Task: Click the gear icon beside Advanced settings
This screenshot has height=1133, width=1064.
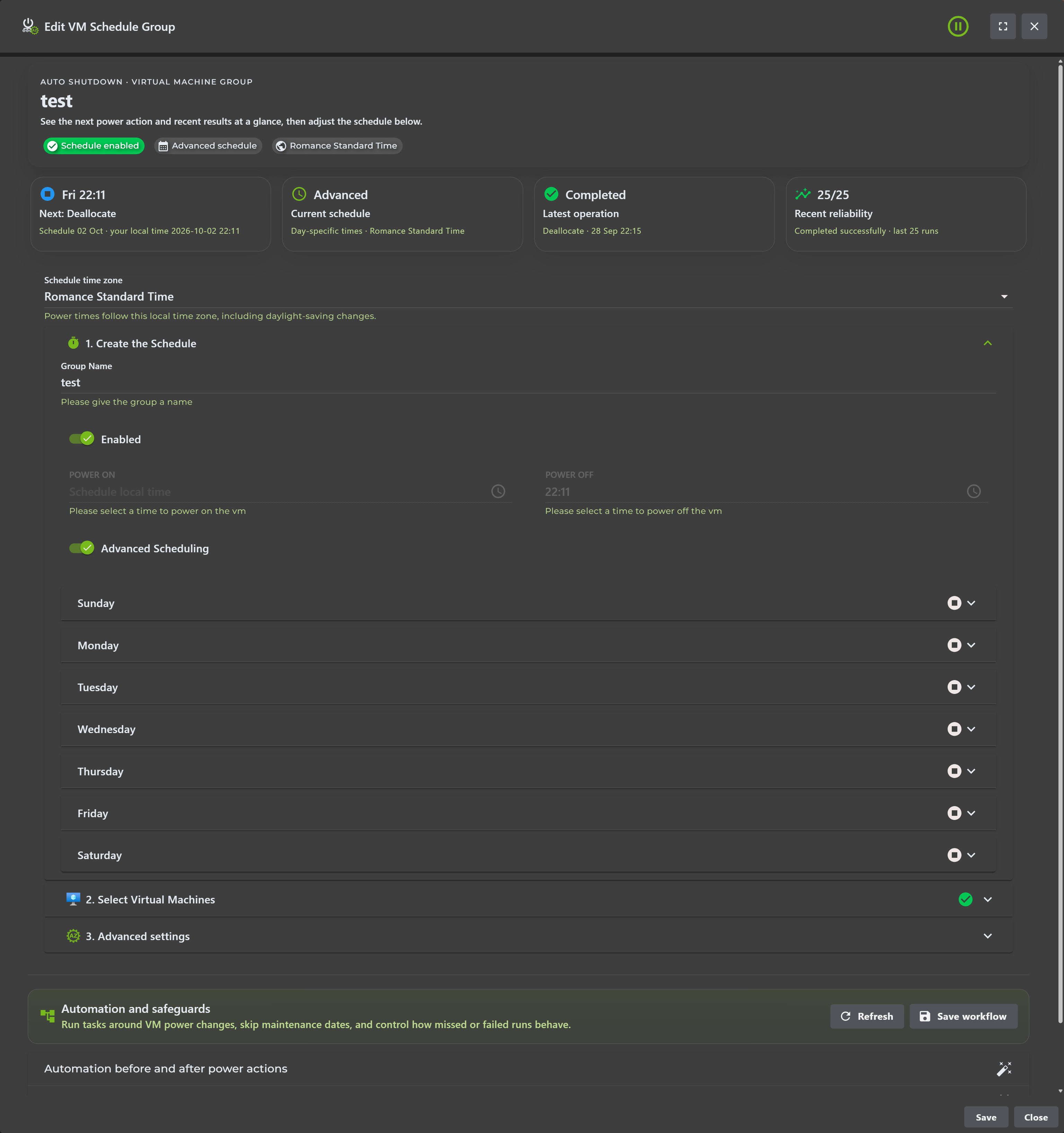Action: [73, 936]
